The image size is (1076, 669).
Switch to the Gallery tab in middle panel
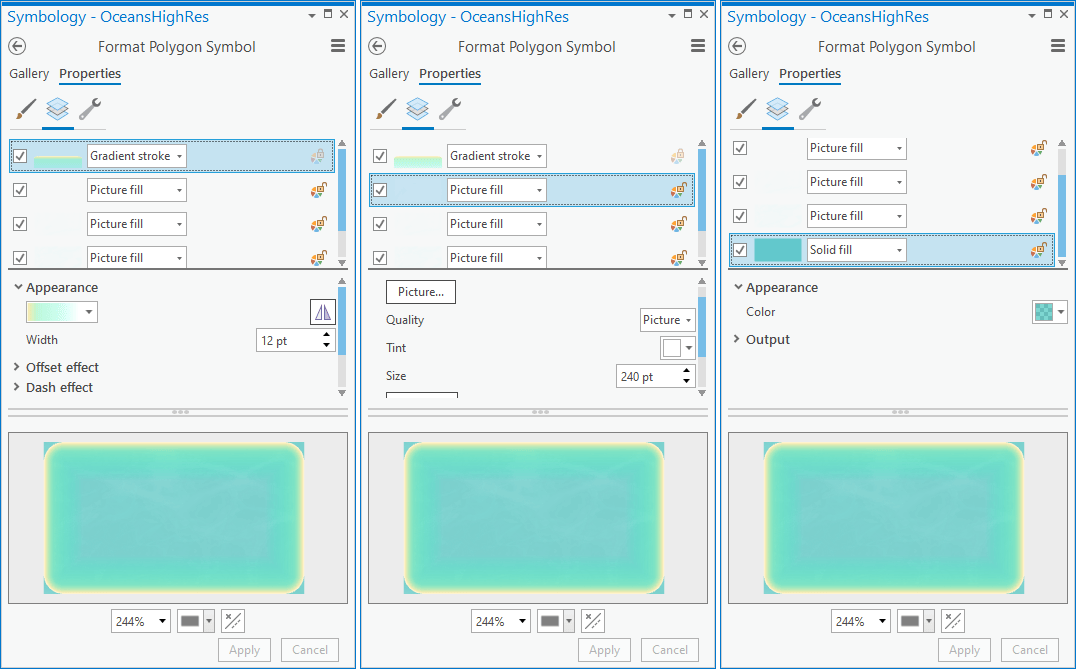click(x=389, y=73)
